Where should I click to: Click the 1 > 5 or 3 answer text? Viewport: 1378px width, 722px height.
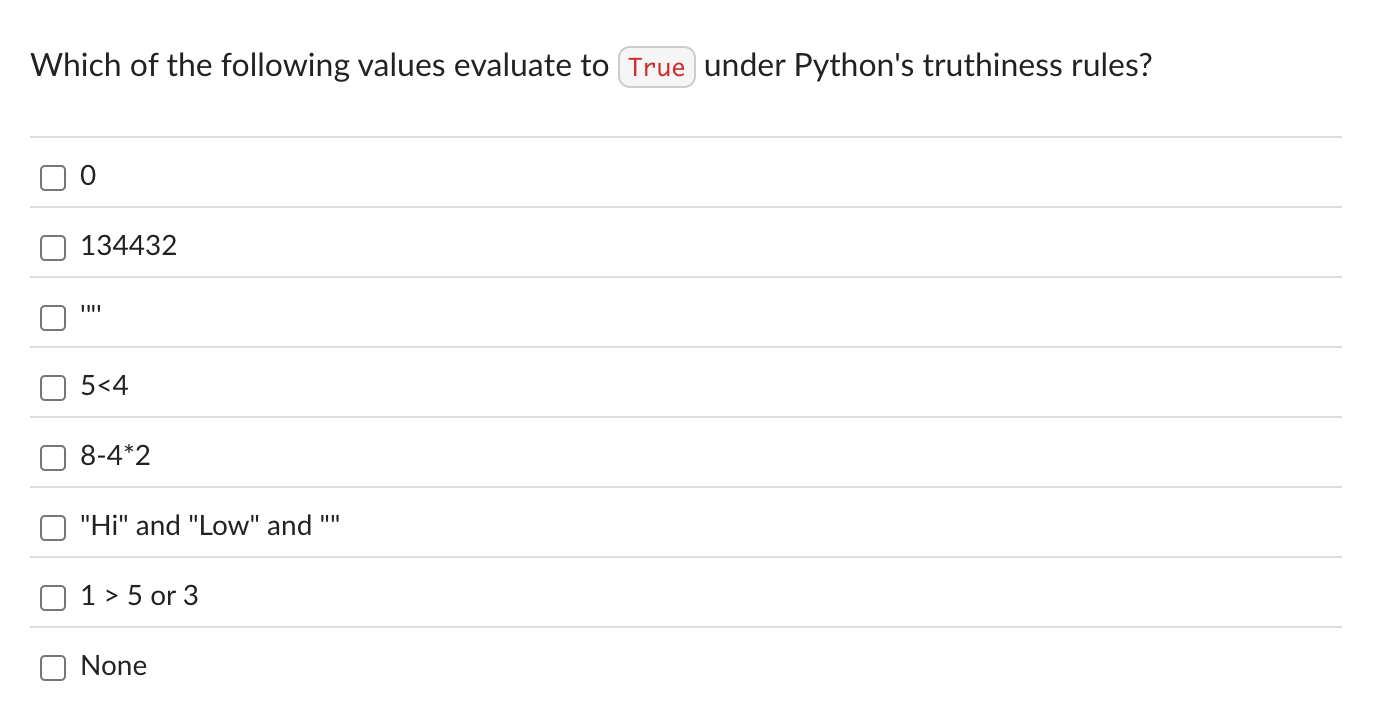tap(139, 595)
